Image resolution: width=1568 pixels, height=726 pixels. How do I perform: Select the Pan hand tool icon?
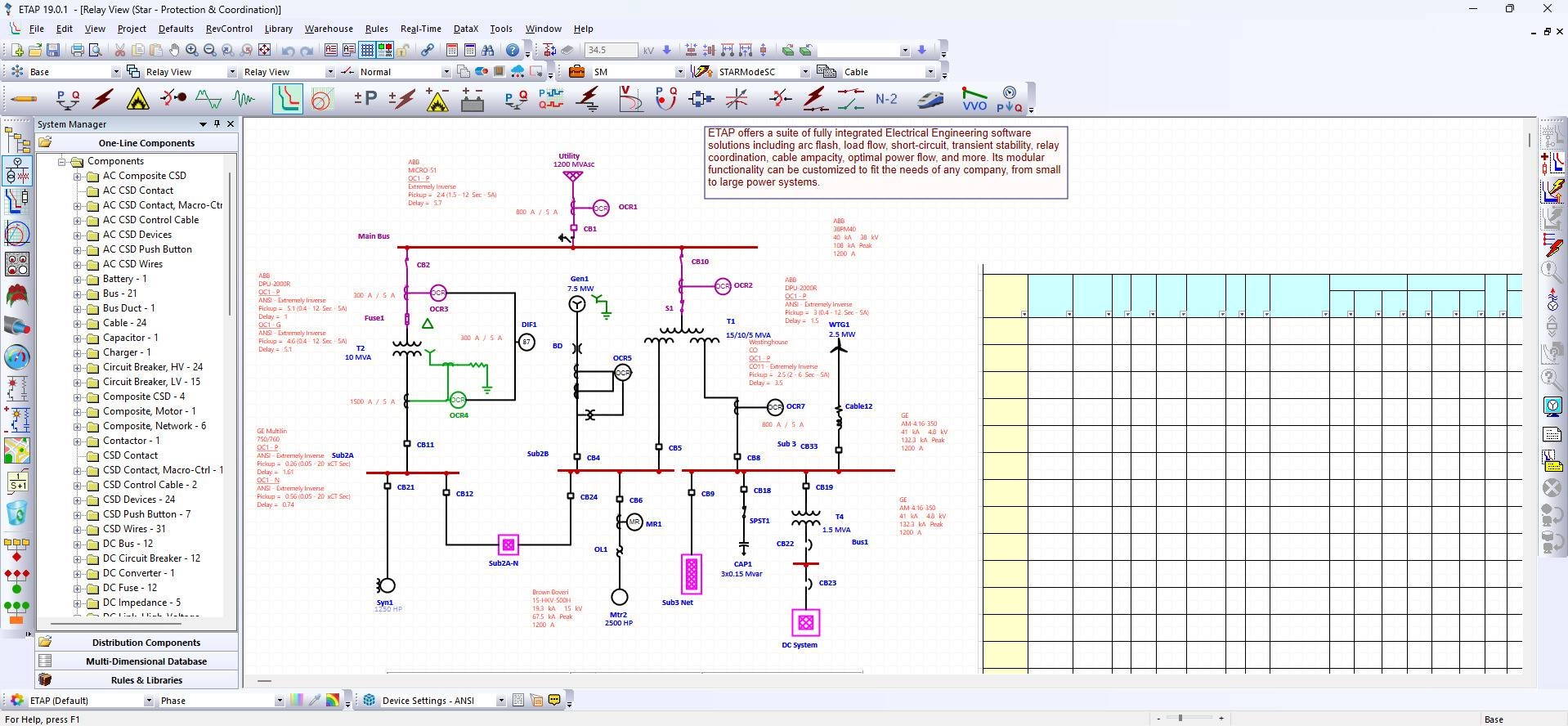pyautogui.click(x=174, y=50)
